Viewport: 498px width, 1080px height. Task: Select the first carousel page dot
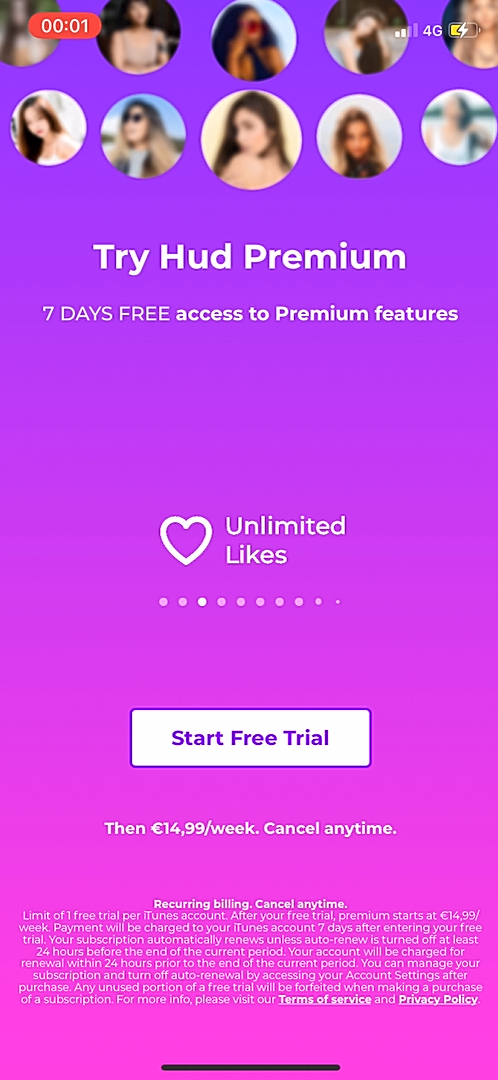pos(163,602)
